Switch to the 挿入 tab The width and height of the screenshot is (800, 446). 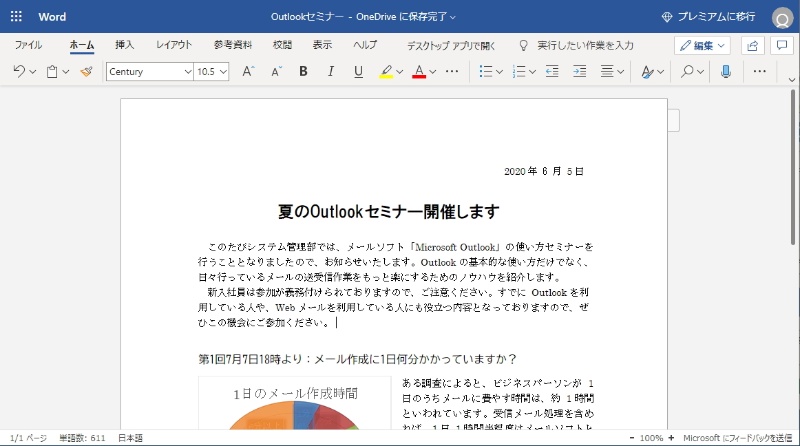pyautogui.click(x=125, y=45)
